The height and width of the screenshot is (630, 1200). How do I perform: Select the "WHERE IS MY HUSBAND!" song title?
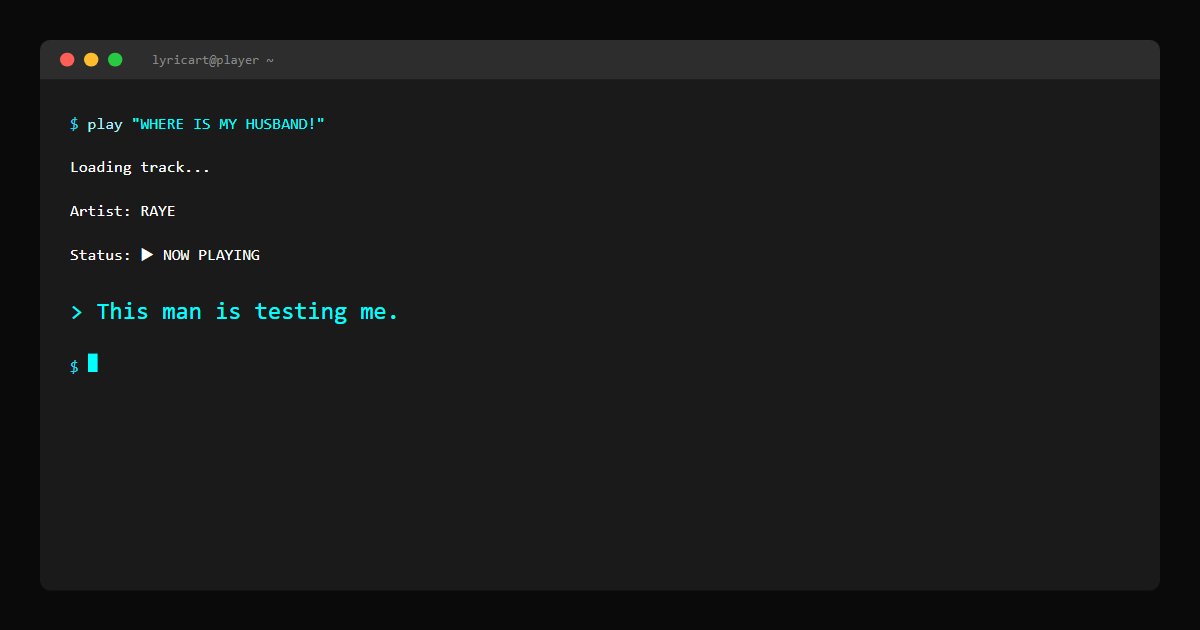228,124
